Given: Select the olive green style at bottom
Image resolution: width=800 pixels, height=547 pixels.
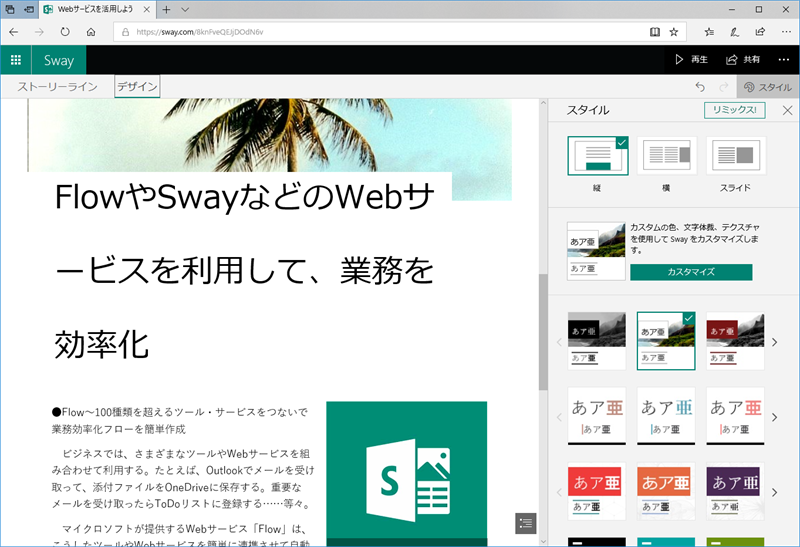Looking at the screenshot, I should (735, 542).
